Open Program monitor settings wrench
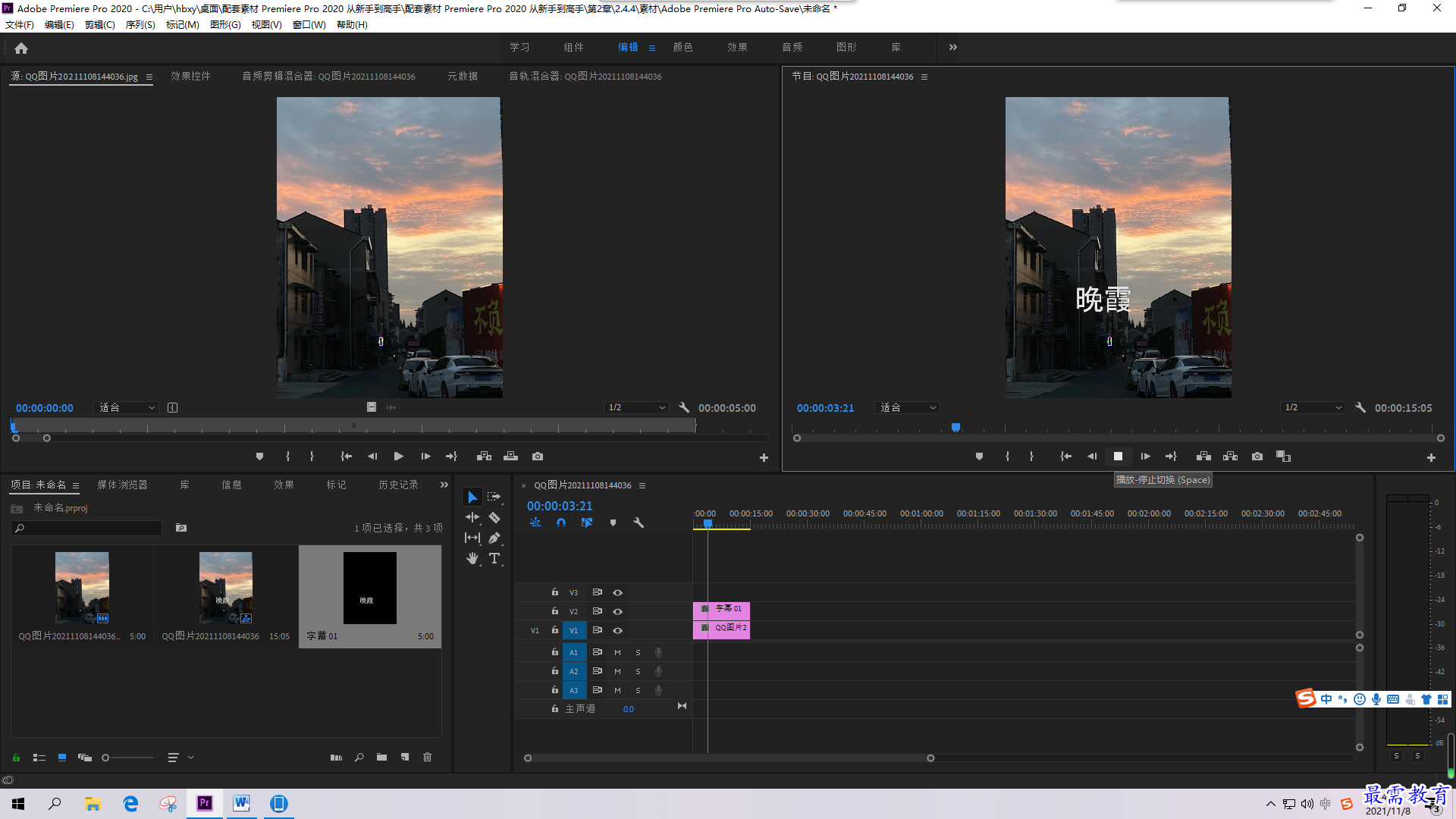 1360,408
